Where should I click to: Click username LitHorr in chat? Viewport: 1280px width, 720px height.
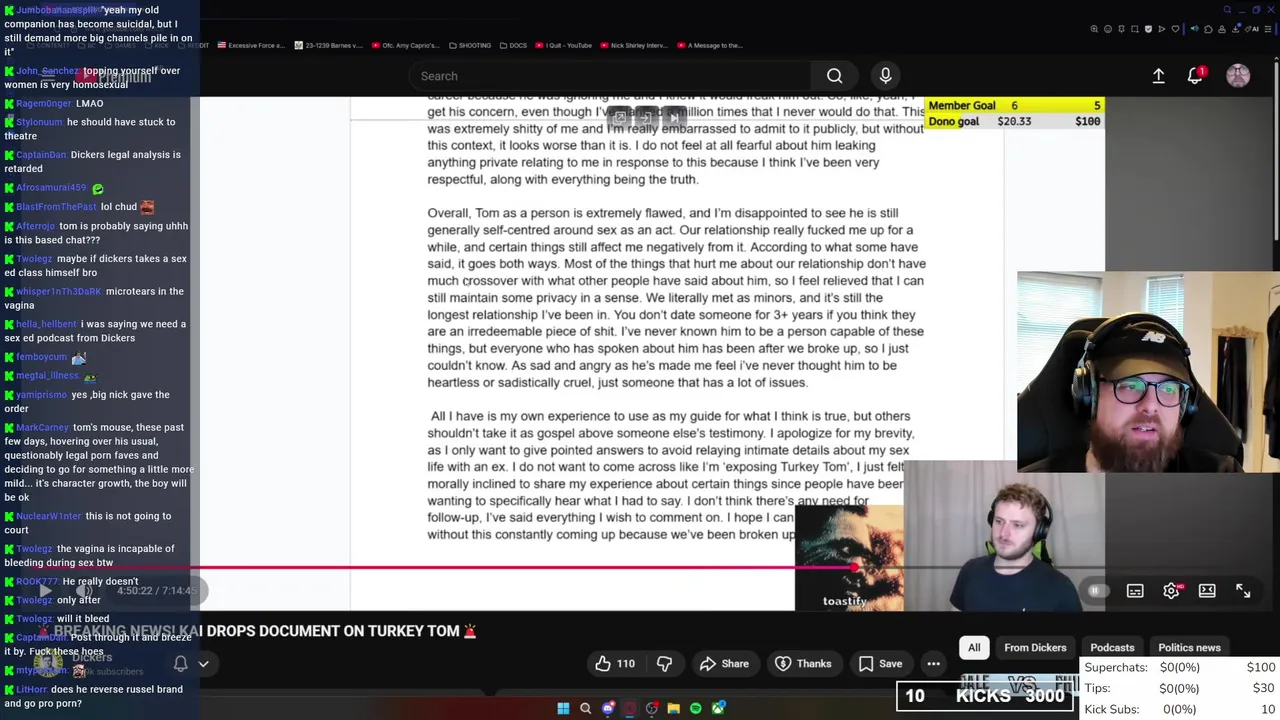pos(31,689)
